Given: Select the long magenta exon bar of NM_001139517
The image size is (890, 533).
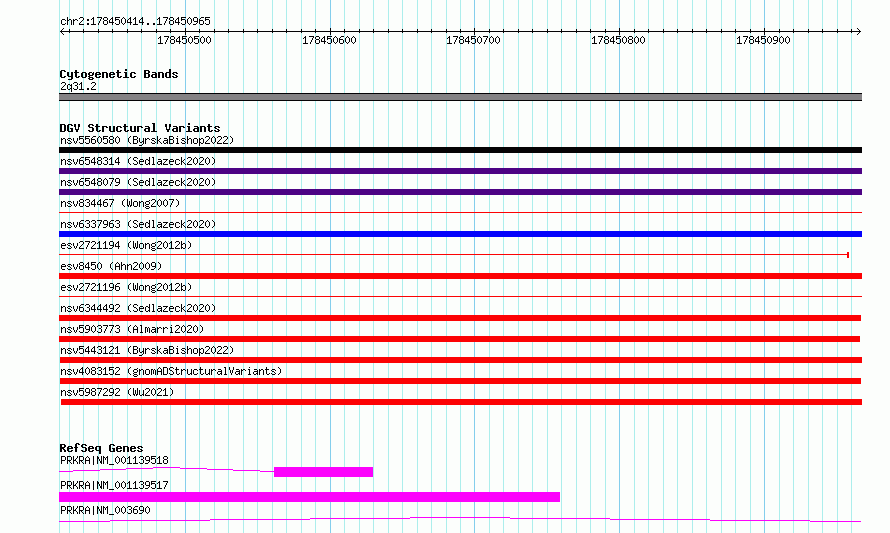Looking at the screenshot, I should [x=309, y=497].
